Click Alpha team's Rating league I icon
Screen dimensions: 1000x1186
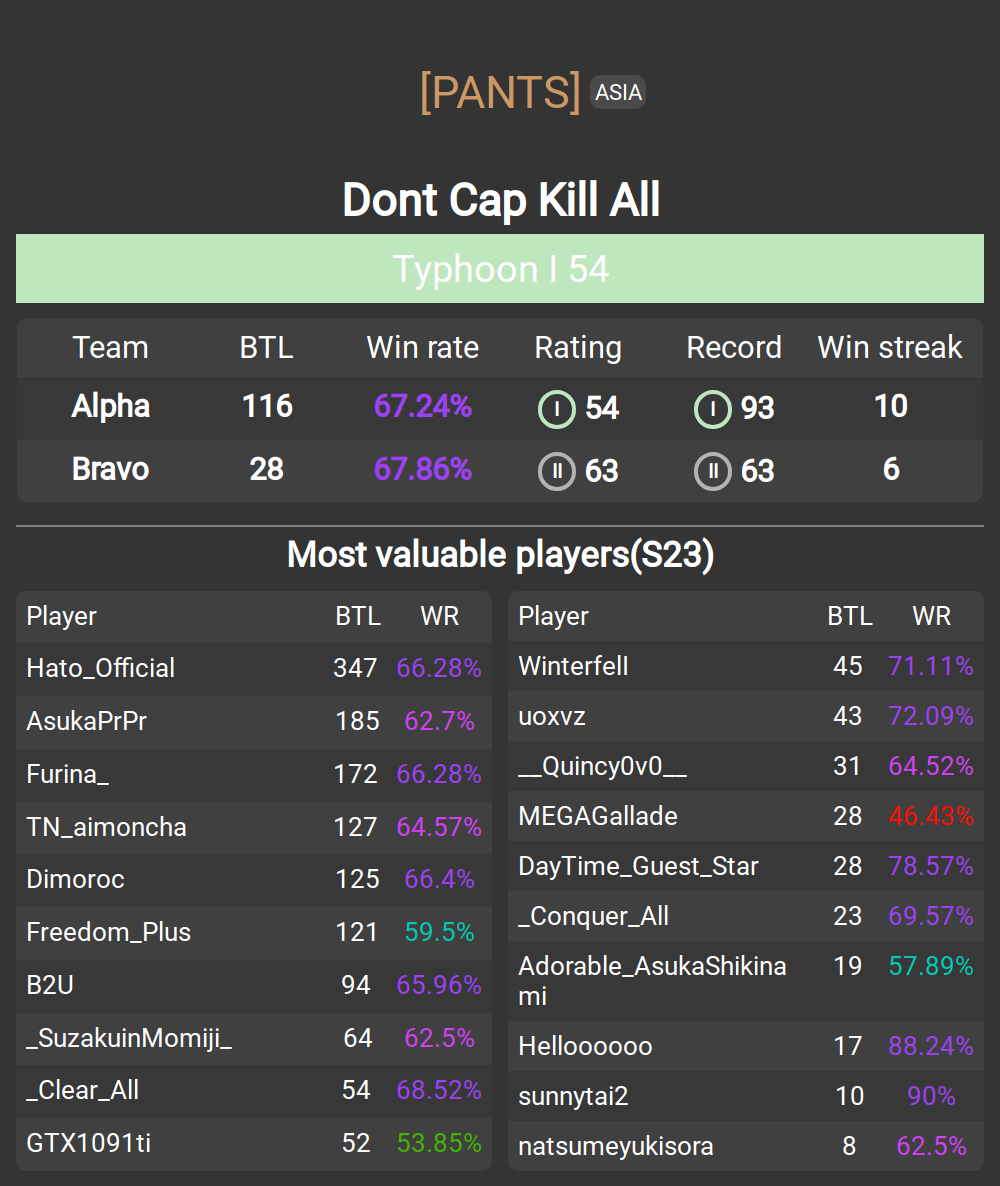click(557, 409)
